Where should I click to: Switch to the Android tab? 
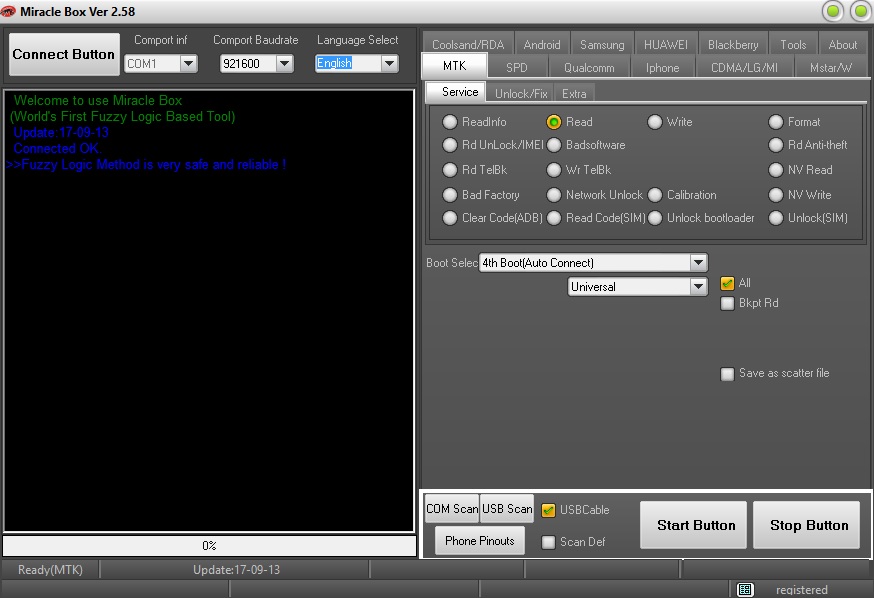click(x=542, y=45)
